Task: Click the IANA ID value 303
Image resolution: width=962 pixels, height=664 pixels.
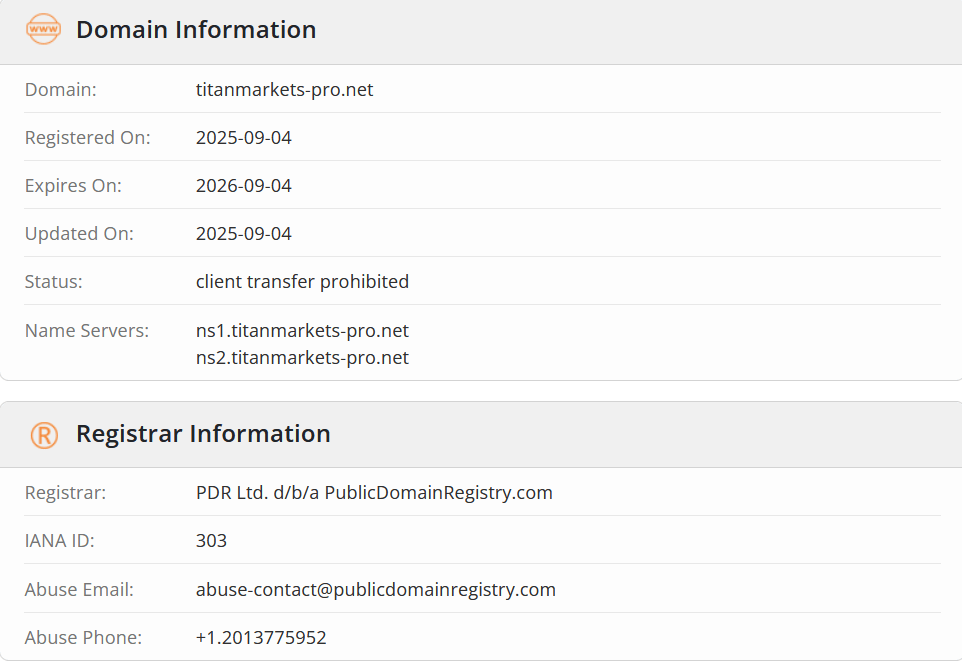Action: 211,541
